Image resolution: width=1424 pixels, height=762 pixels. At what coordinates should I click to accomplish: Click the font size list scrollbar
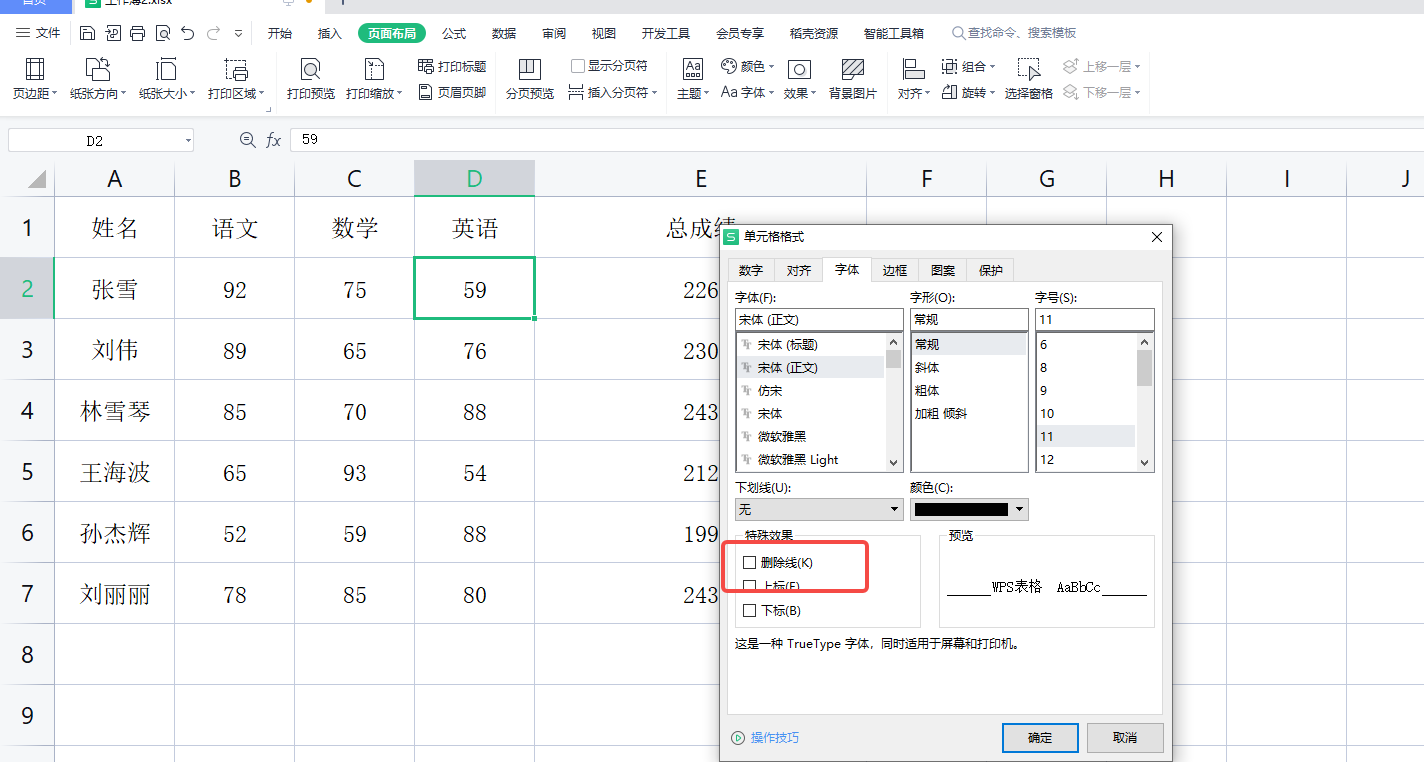tap(1145, 402)
